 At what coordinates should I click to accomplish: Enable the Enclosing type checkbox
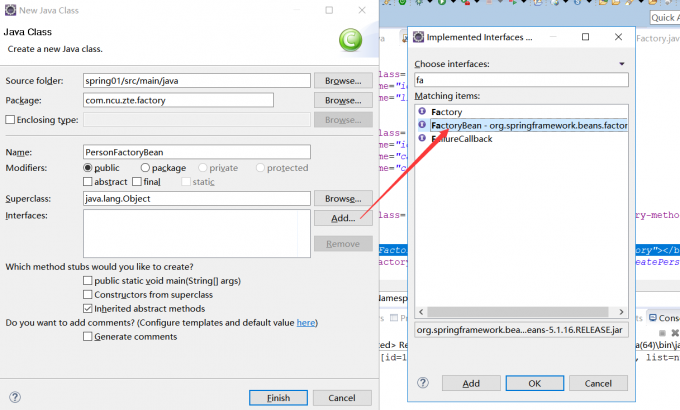(10, 120)
